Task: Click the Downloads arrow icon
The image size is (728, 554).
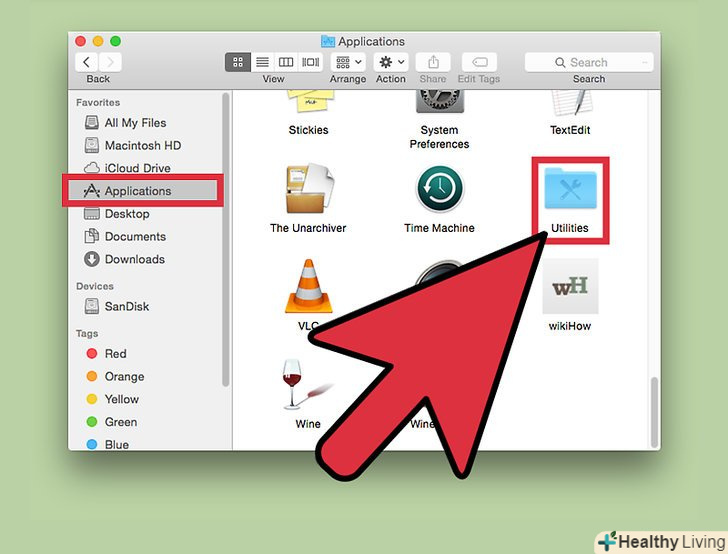Action: [92, 259]
